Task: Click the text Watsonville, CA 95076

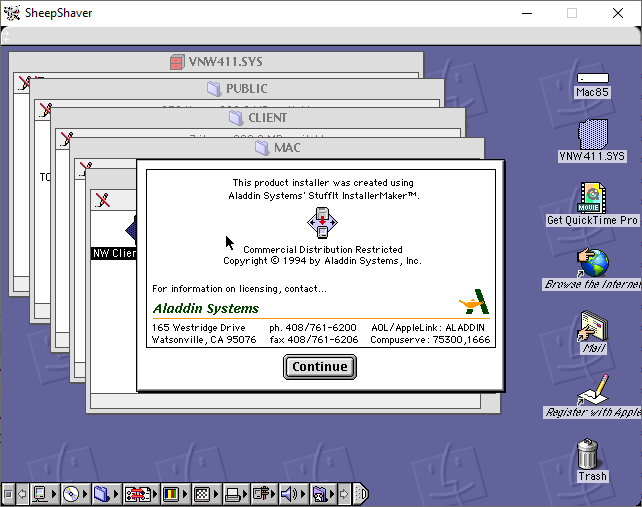Action: (x=204, y=340)
